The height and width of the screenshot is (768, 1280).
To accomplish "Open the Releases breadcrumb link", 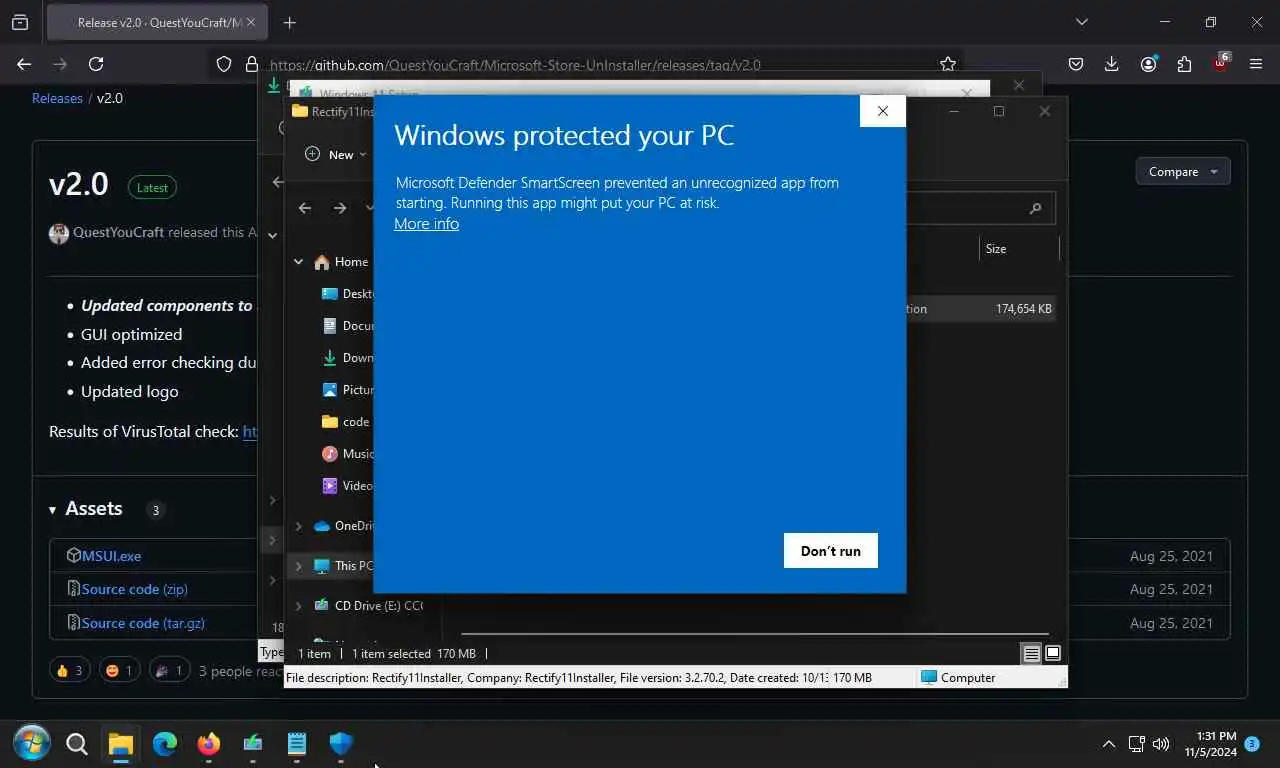I will coord(57,98).
